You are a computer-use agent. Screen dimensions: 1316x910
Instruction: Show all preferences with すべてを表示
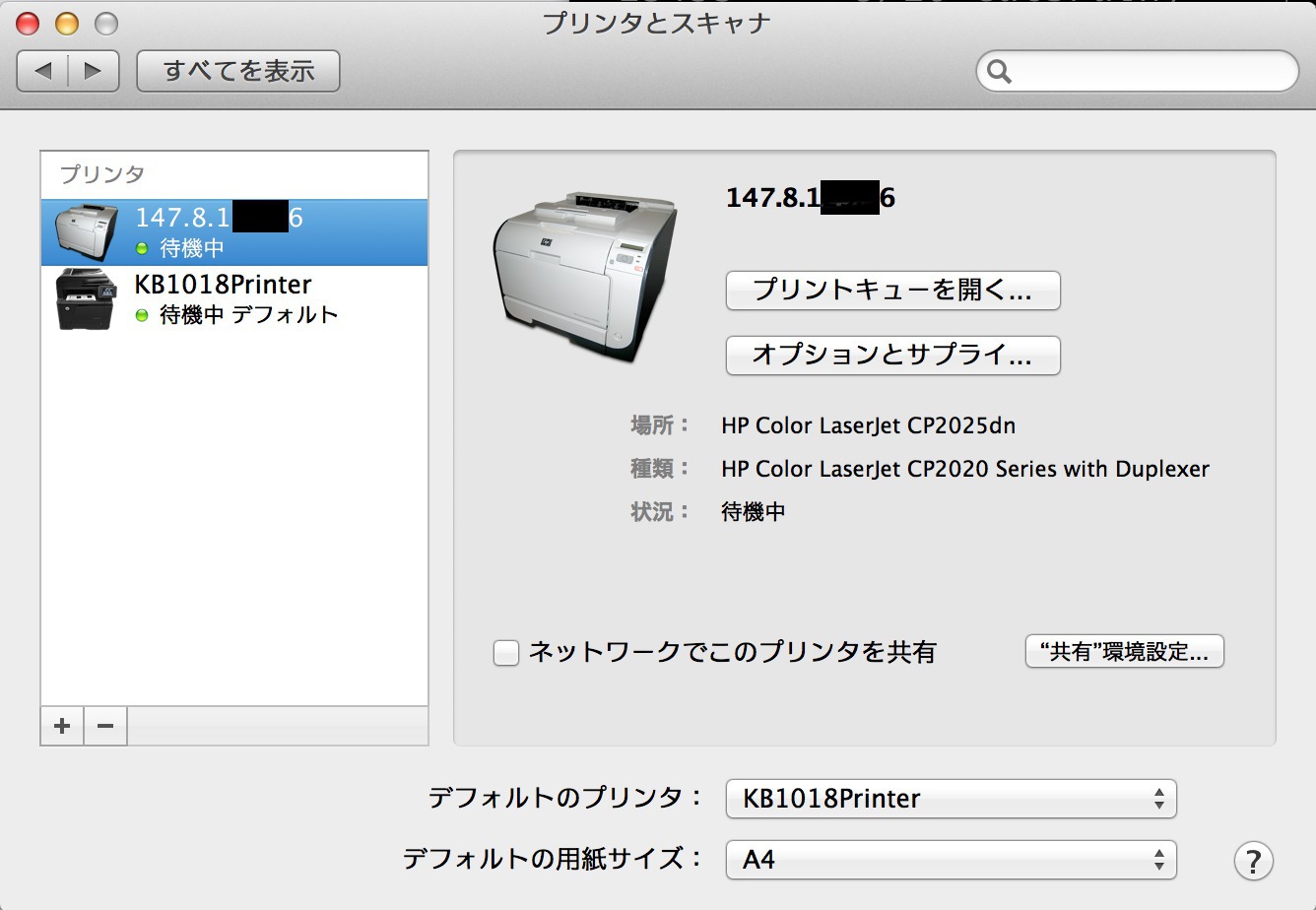tap(238, 71)
